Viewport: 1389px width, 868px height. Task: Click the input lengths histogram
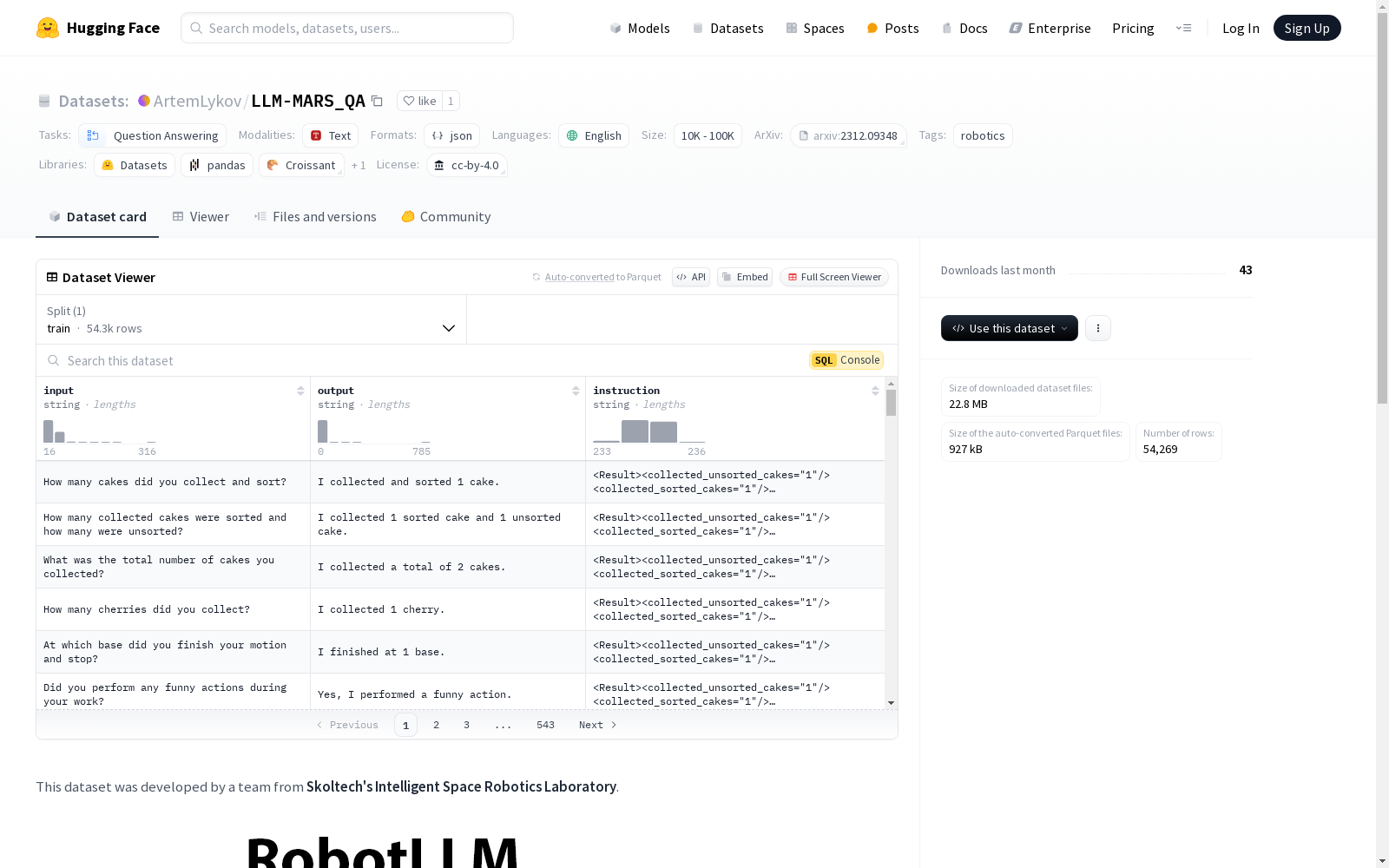100,431
